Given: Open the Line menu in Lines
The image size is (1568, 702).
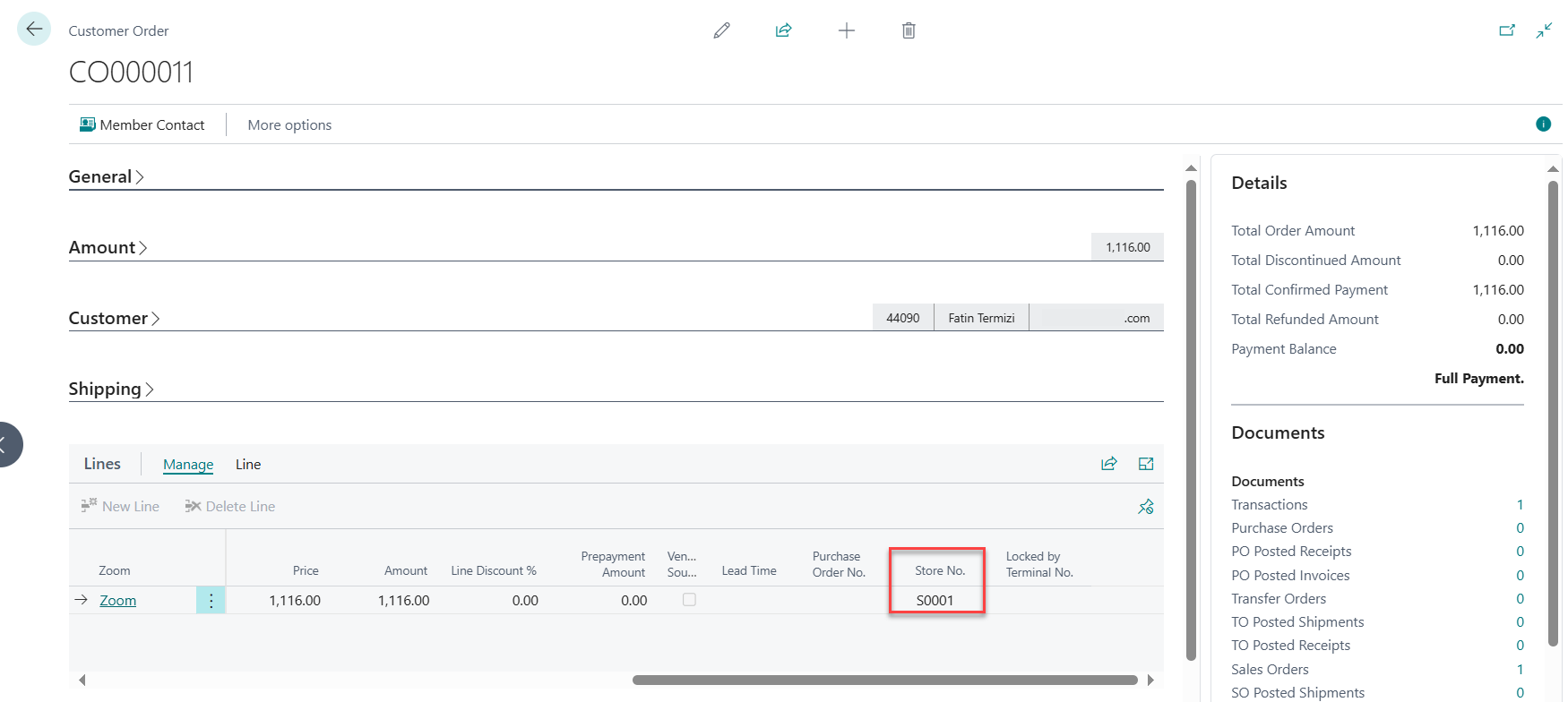Looking at the screenshot, I should tap(248, 465).
